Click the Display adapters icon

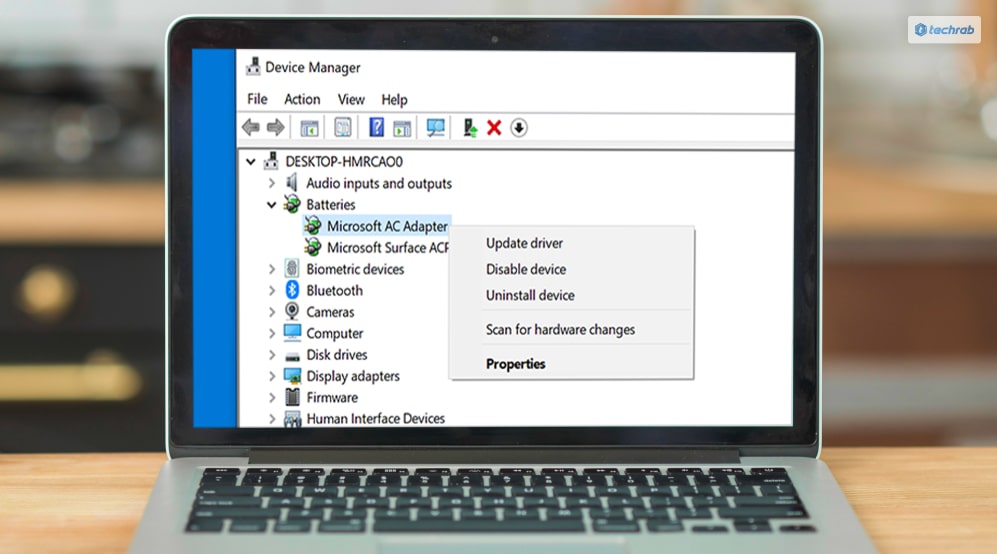click(292, 376)
